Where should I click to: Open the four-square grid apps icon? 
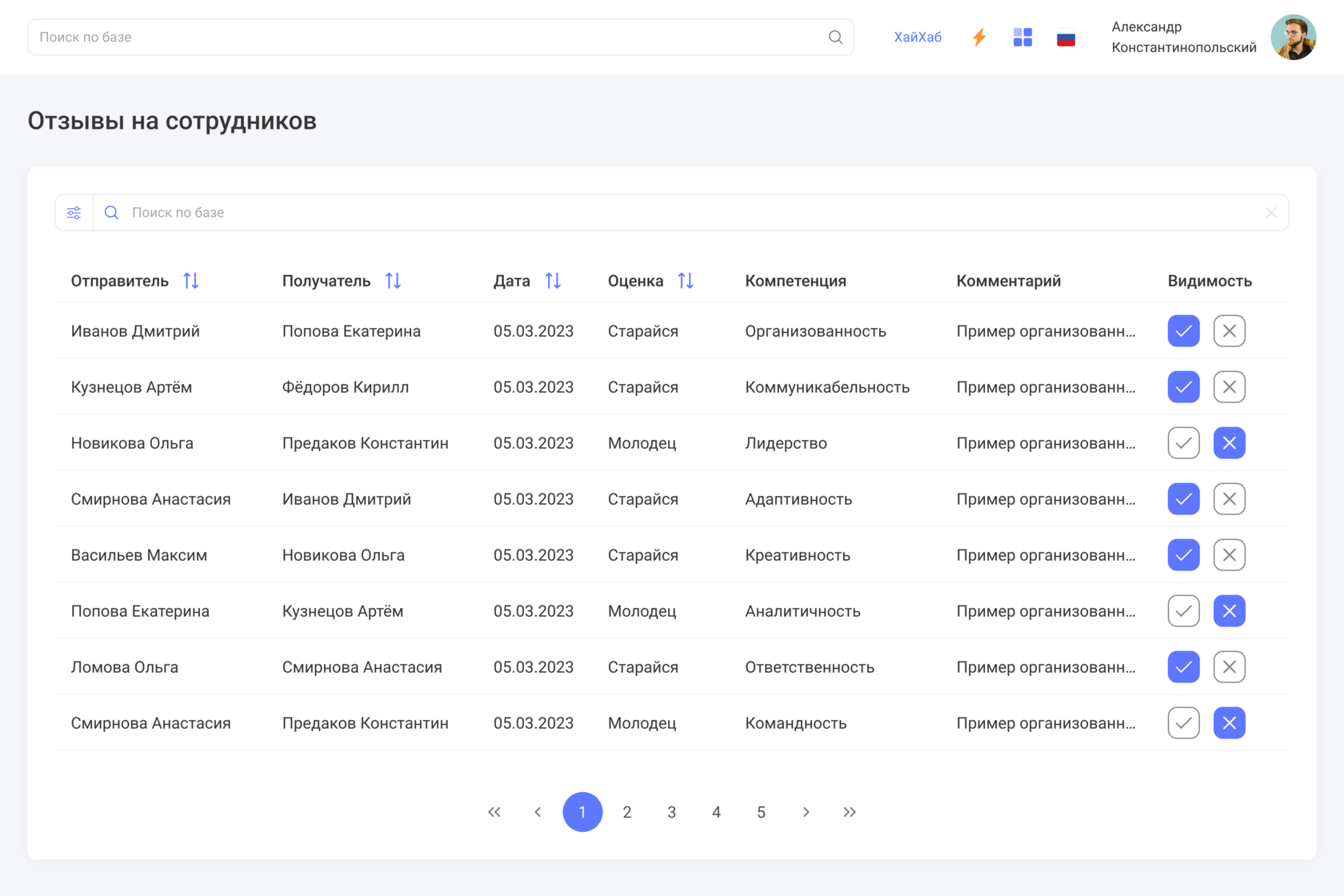pyautogui.click(x=1022, y=37)
